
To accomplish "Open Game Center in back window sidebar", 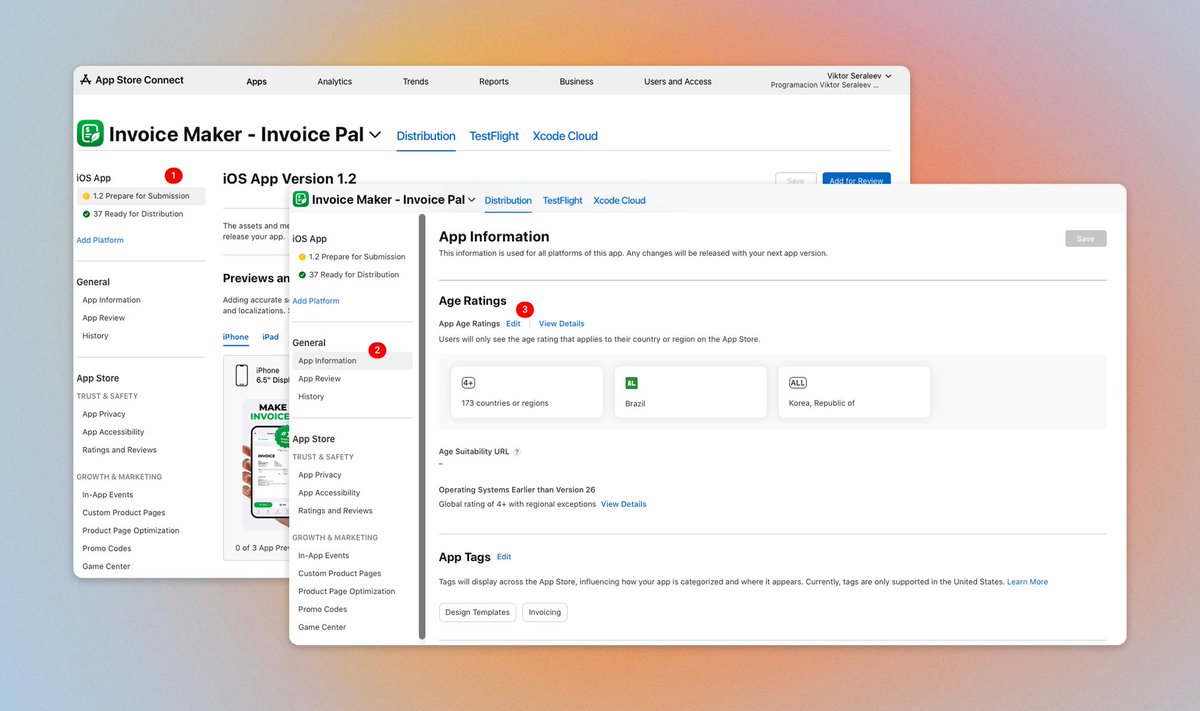I will pyautogui.click(x=106, y=566).
